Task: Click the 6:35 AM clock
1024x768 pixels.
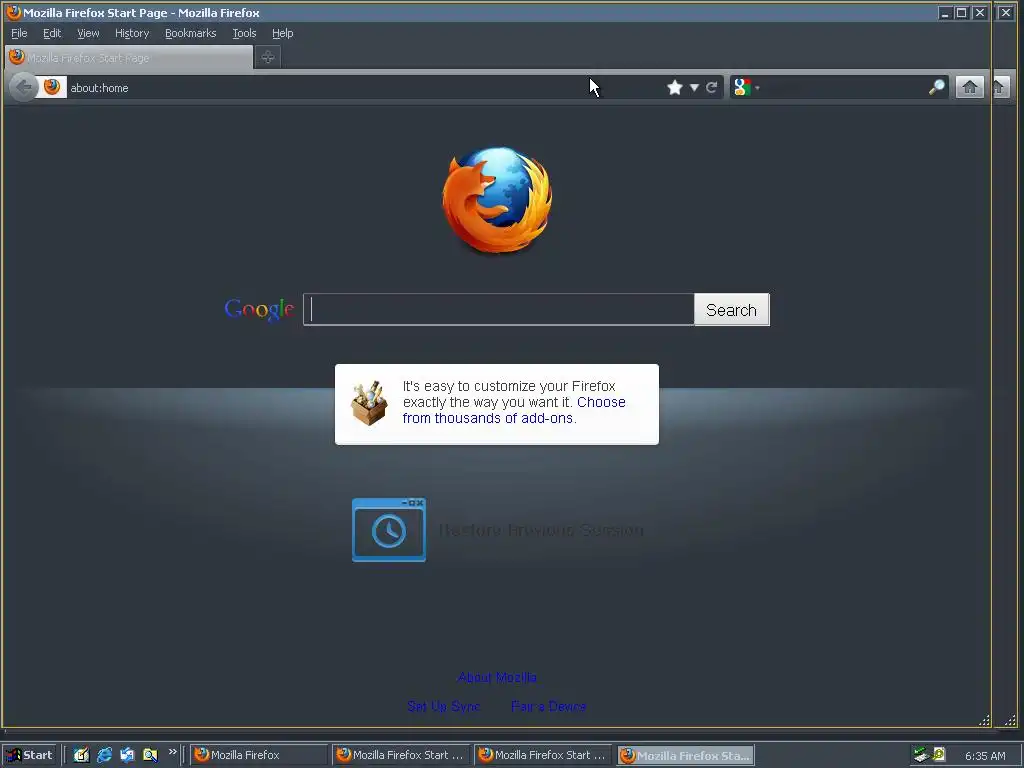Action: click(985, 756)
